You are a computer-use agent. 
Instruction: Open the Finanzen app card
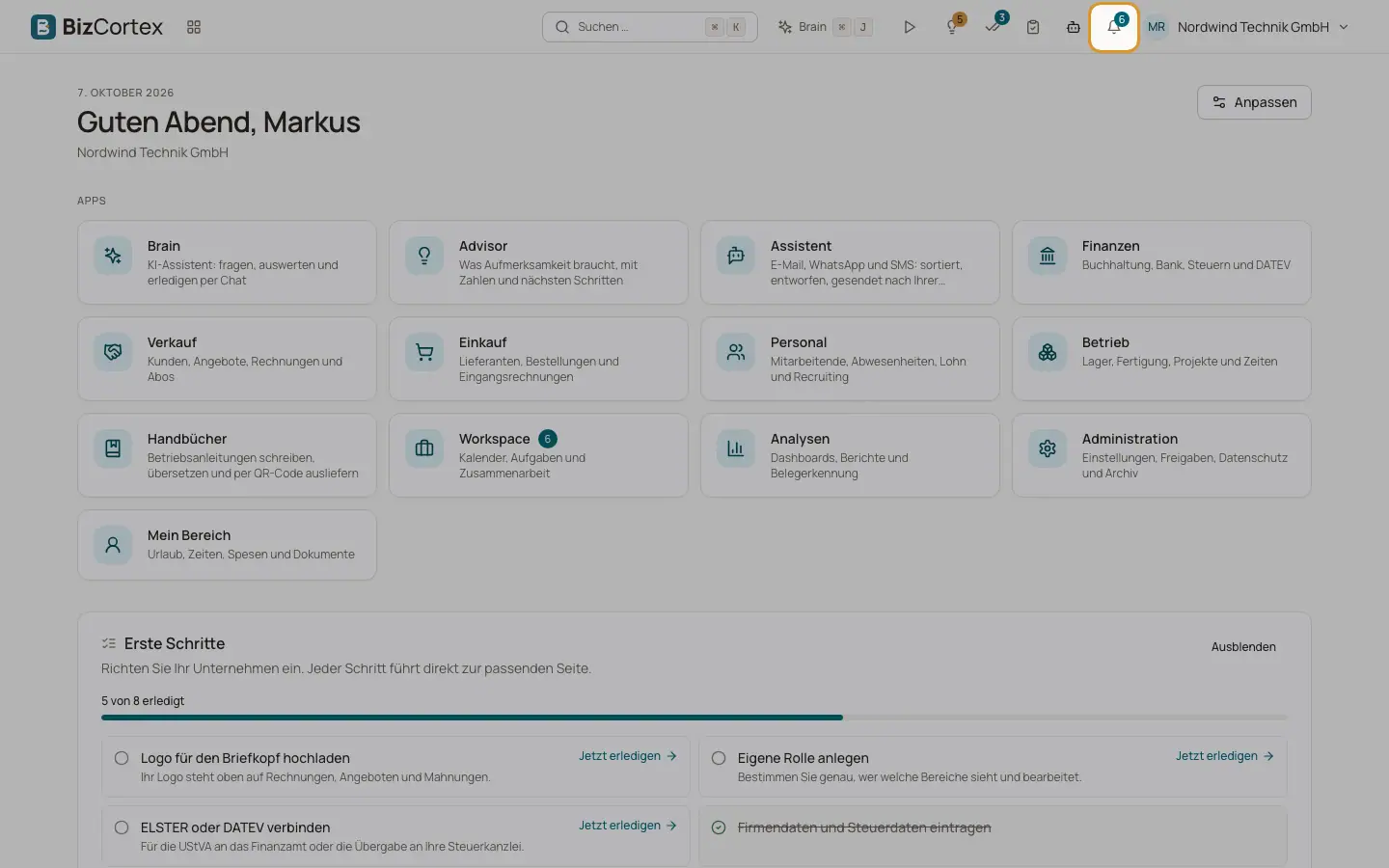click(1161, 262)
